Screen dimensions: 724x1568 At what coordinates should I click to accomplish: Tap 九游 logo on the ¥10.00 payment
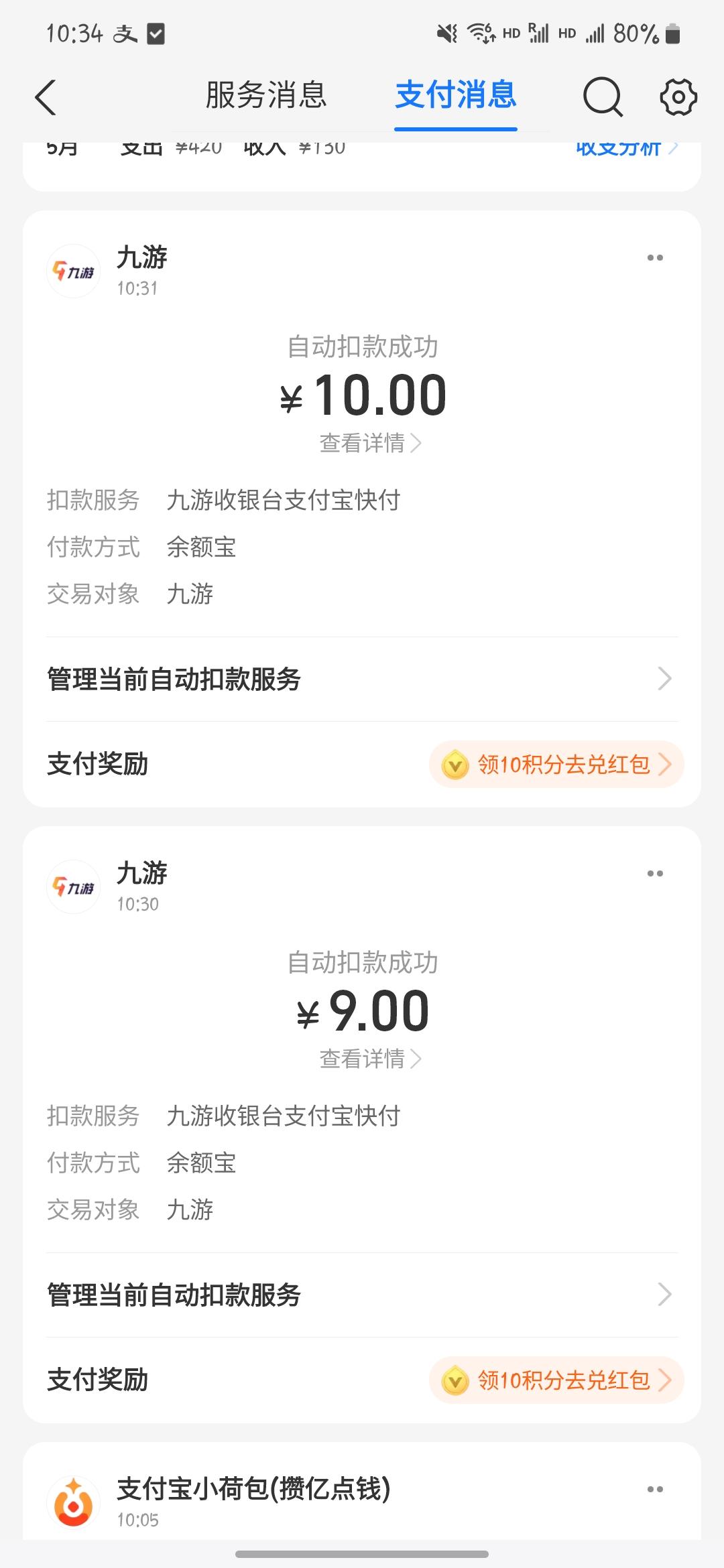[73, 271]
